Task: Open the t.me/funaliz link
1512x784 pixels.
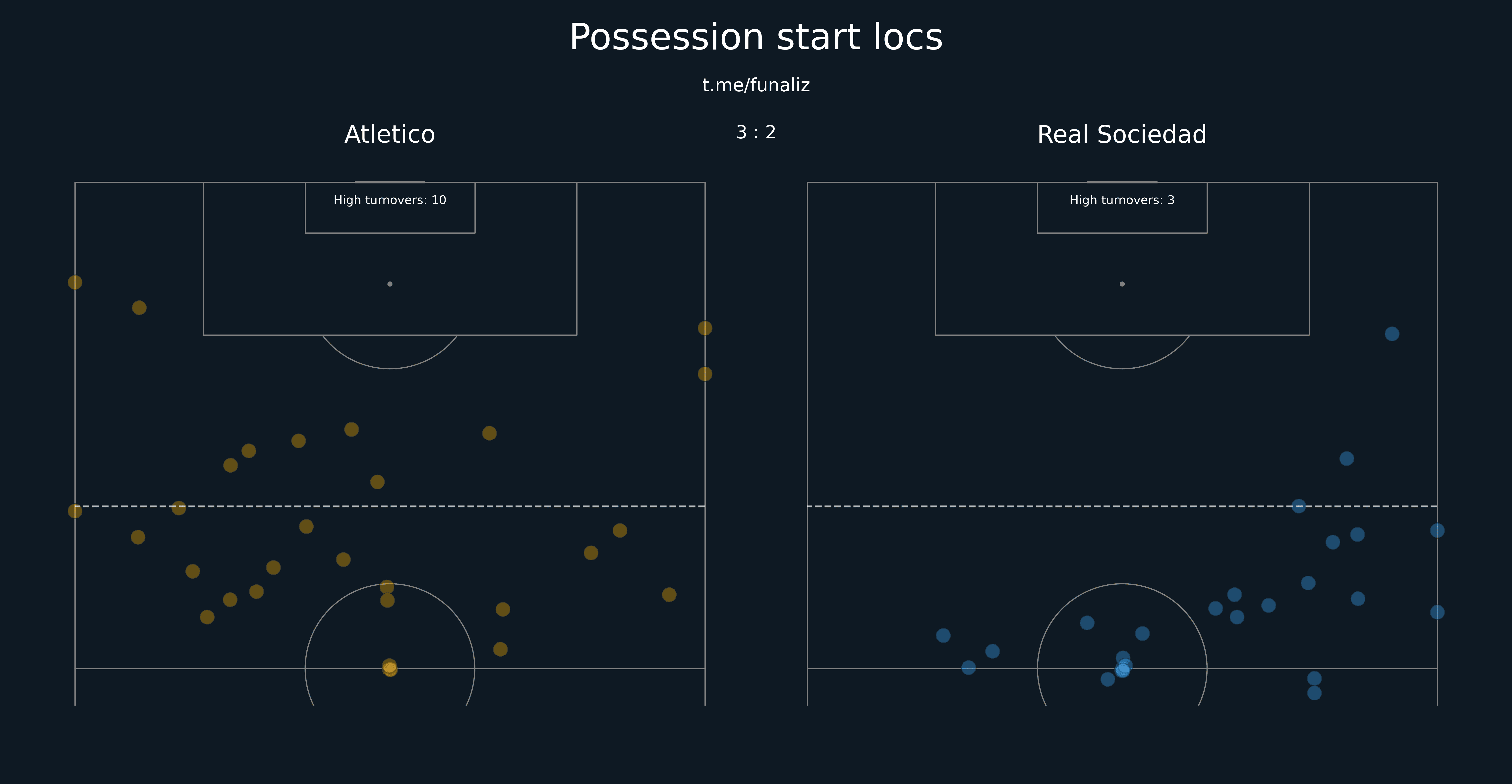Action: click(756, 86)
